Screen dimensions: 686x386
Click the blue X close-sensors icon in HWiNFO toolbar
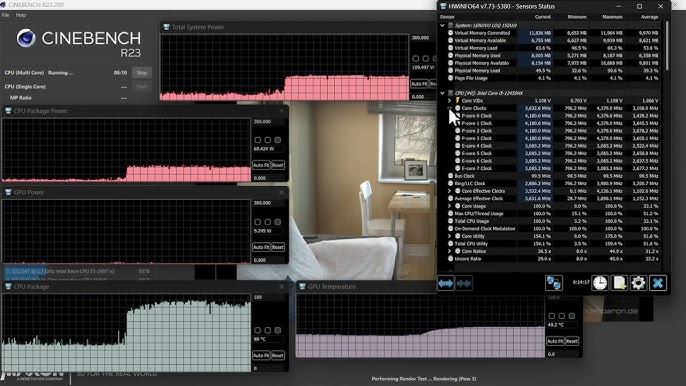point(658,283)
